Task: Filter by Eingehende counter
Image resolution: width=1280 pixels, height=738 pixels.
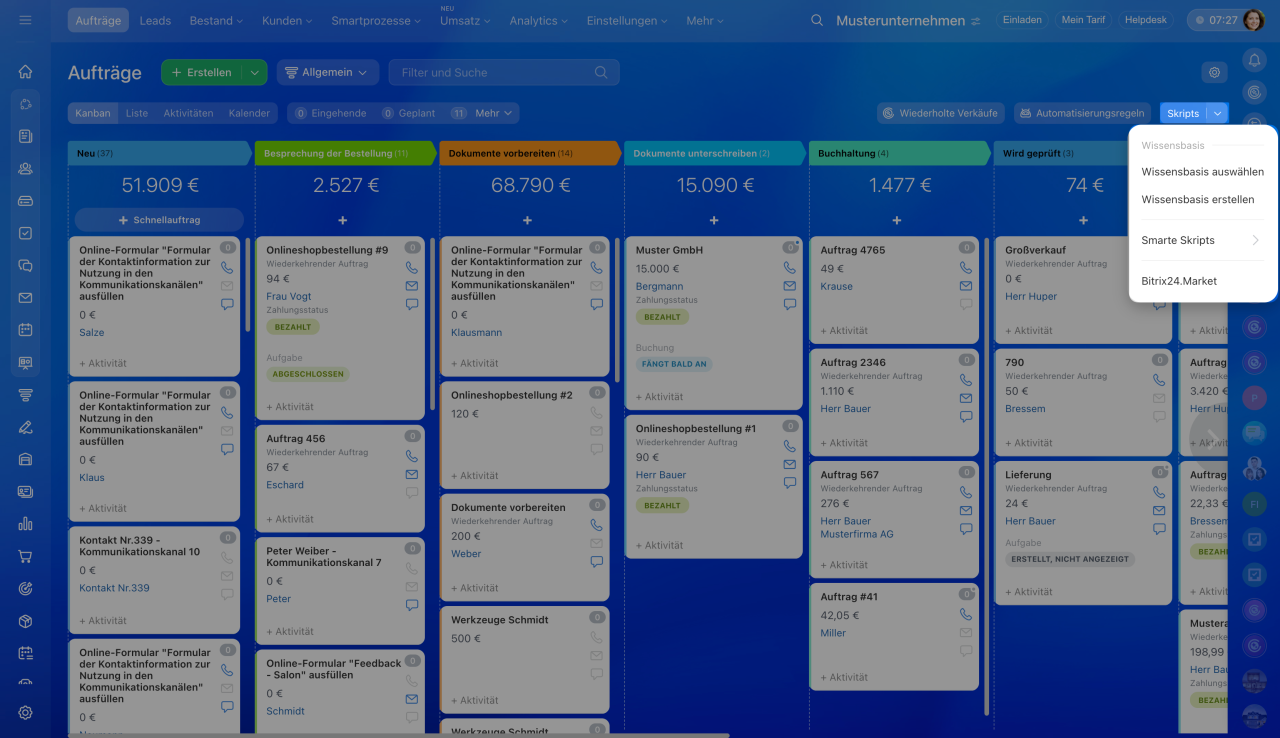Action: point(332,113)
